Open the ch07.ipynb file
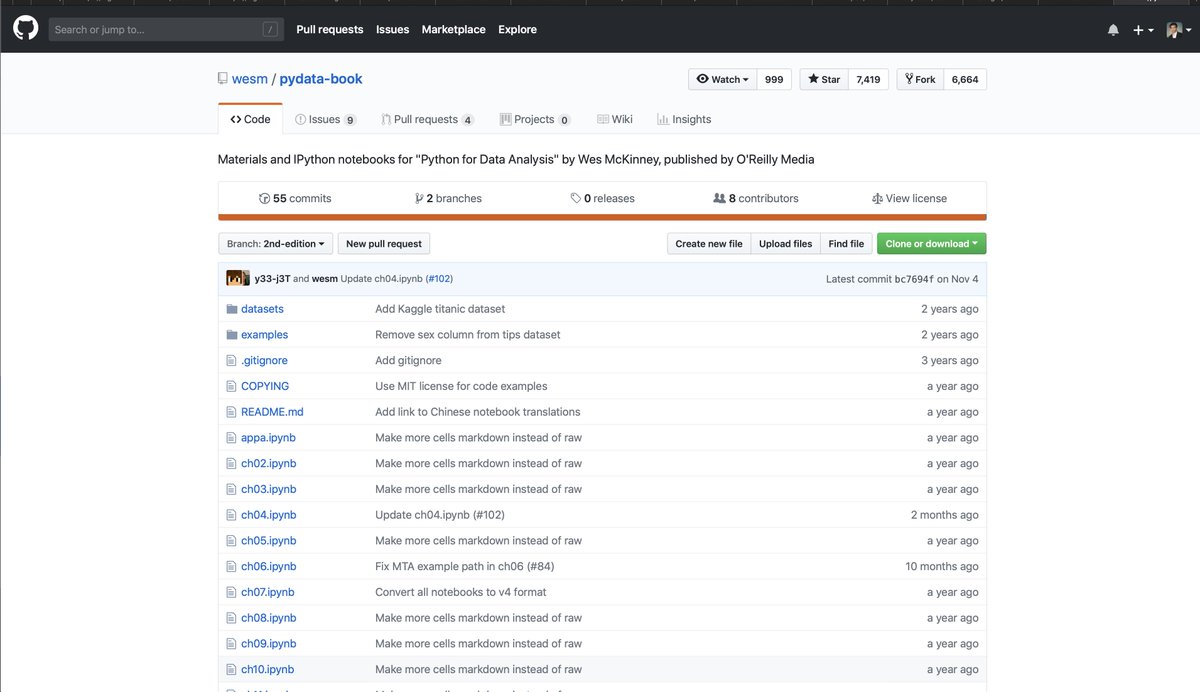 267,592
